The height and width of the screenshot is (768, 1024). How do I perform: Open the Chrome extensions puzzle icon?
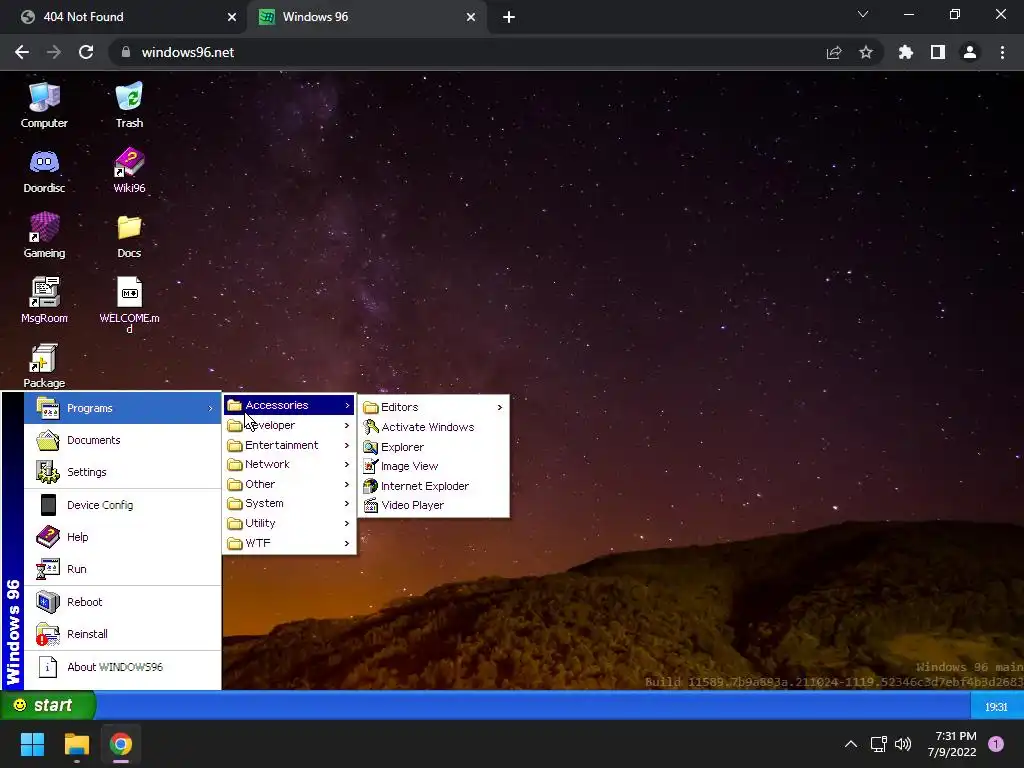point(905,52)
